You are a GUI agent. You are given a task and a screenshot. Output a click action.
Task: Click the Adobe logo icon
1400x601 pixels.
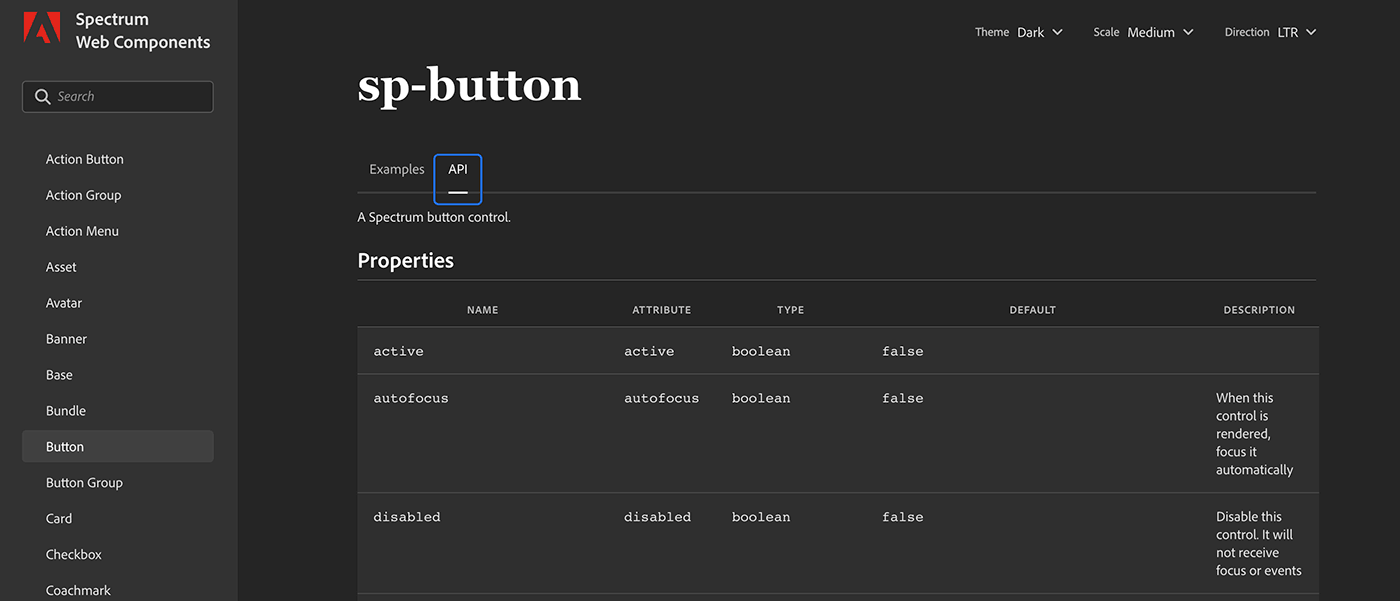coord(42,29)
